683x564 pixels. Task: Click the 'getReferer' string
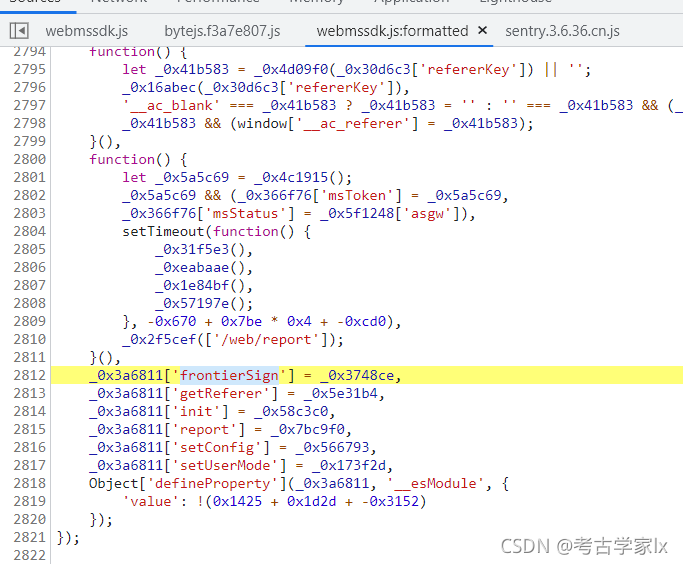click(221, 393)
